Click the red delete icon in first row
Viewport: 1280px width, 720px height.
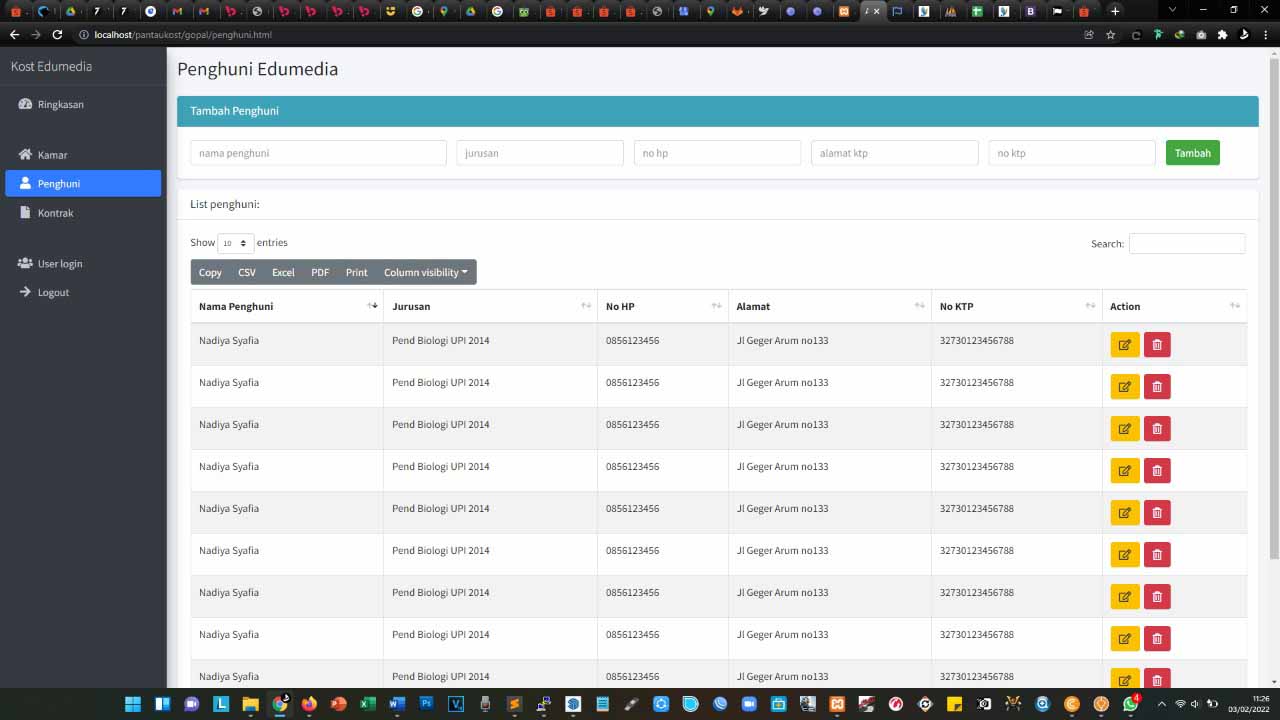[x=1157, y=345]
